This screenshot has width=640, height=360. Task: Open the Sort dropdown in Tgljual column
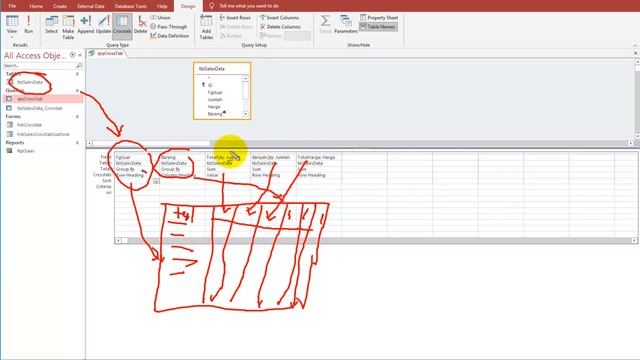click(156, 181)
